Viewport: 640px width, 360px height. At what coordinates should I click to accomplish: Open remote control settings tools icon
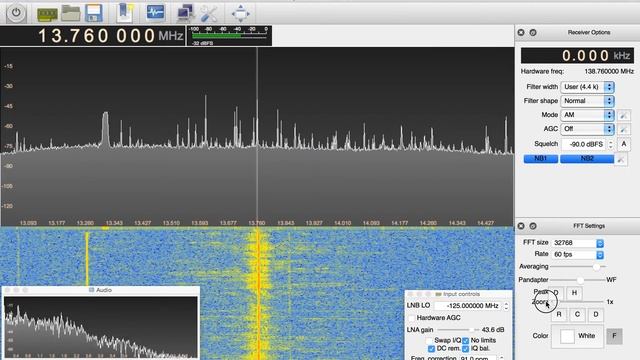209,13
